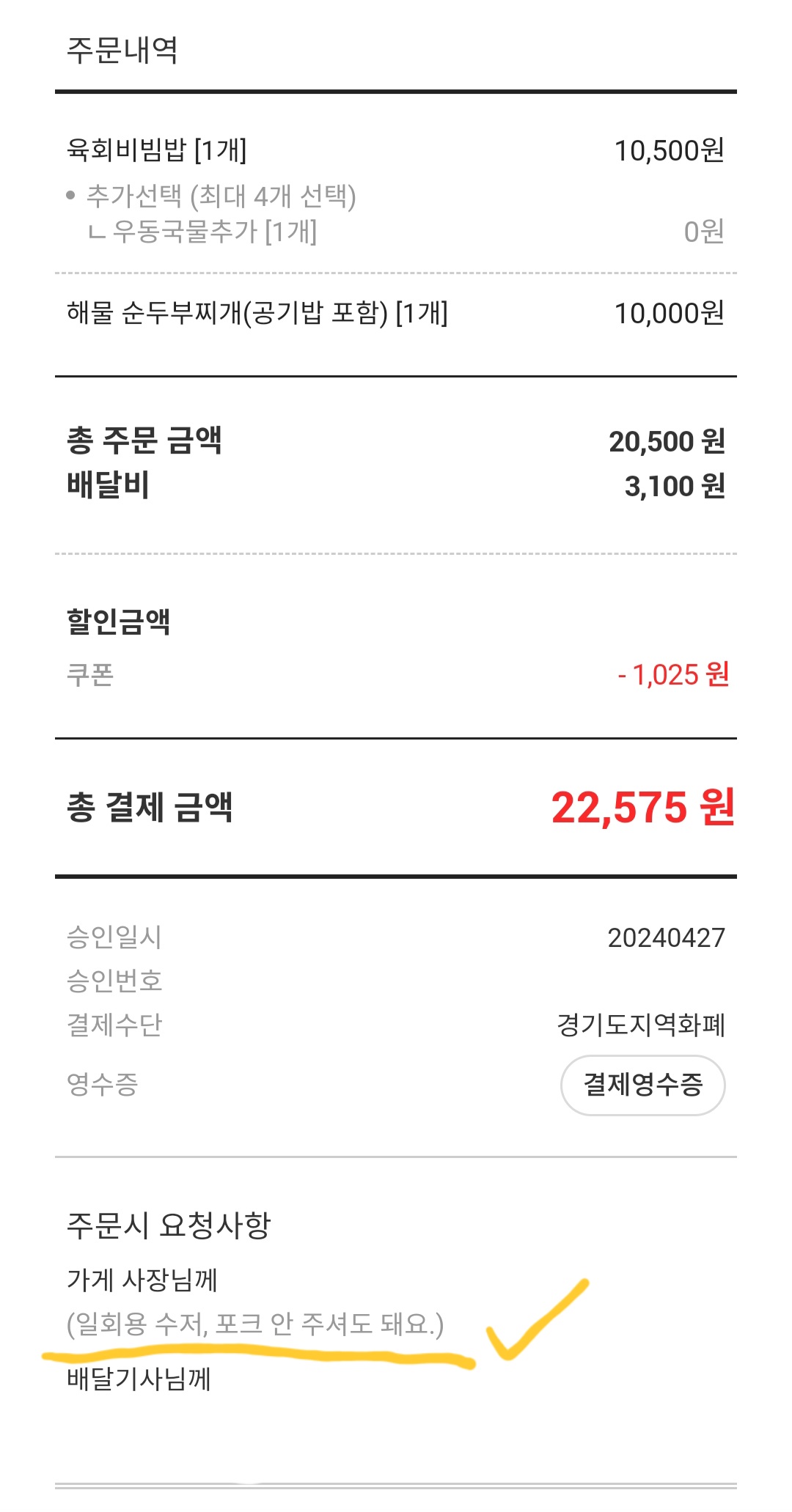Click the 추가선택 (최대 4개 선택) option line

click(x=221, y=196)
